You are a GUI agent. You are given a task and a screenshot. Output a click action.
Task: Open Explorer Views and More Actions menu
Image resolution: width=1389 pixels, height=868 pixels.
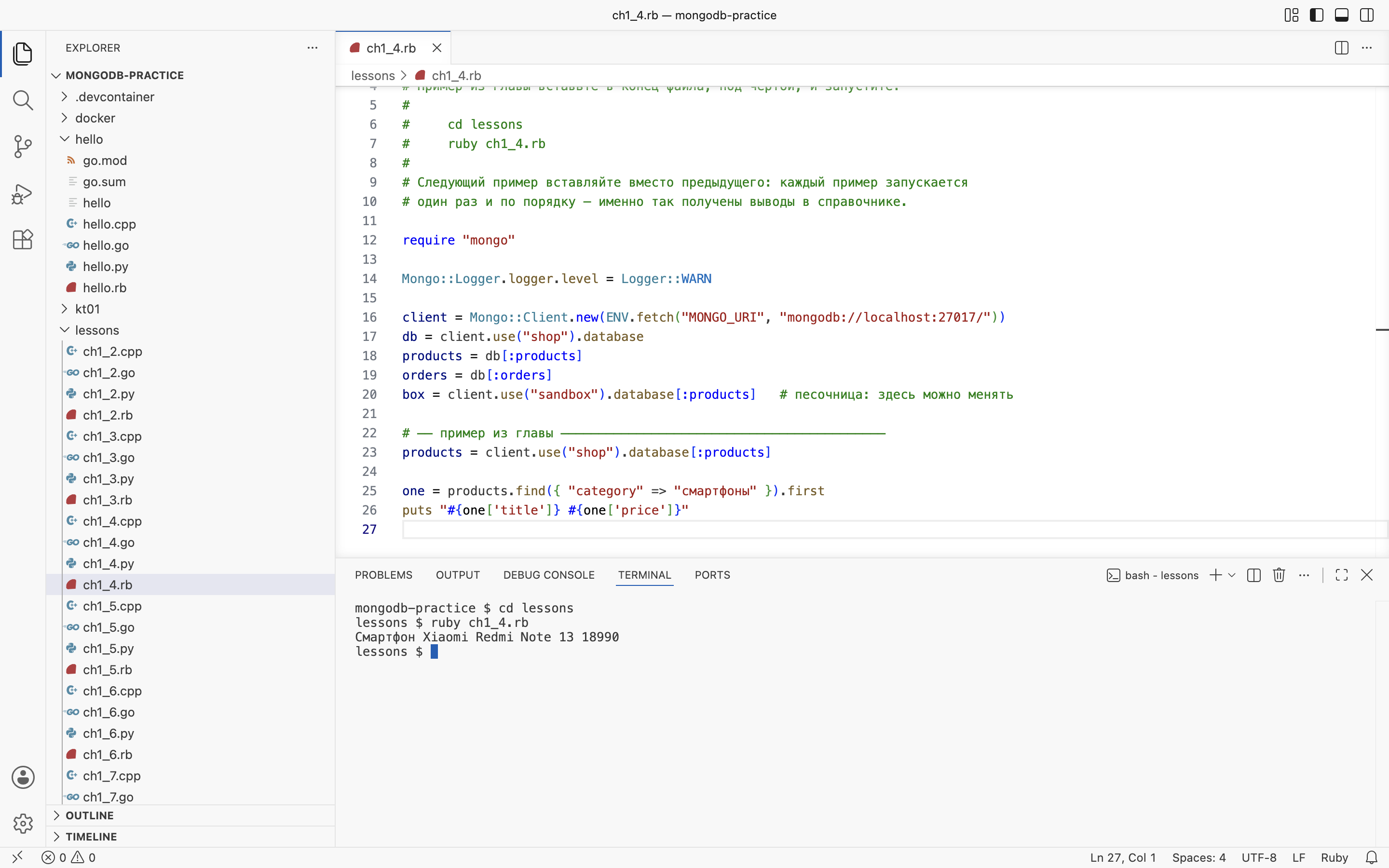(312, 48)
